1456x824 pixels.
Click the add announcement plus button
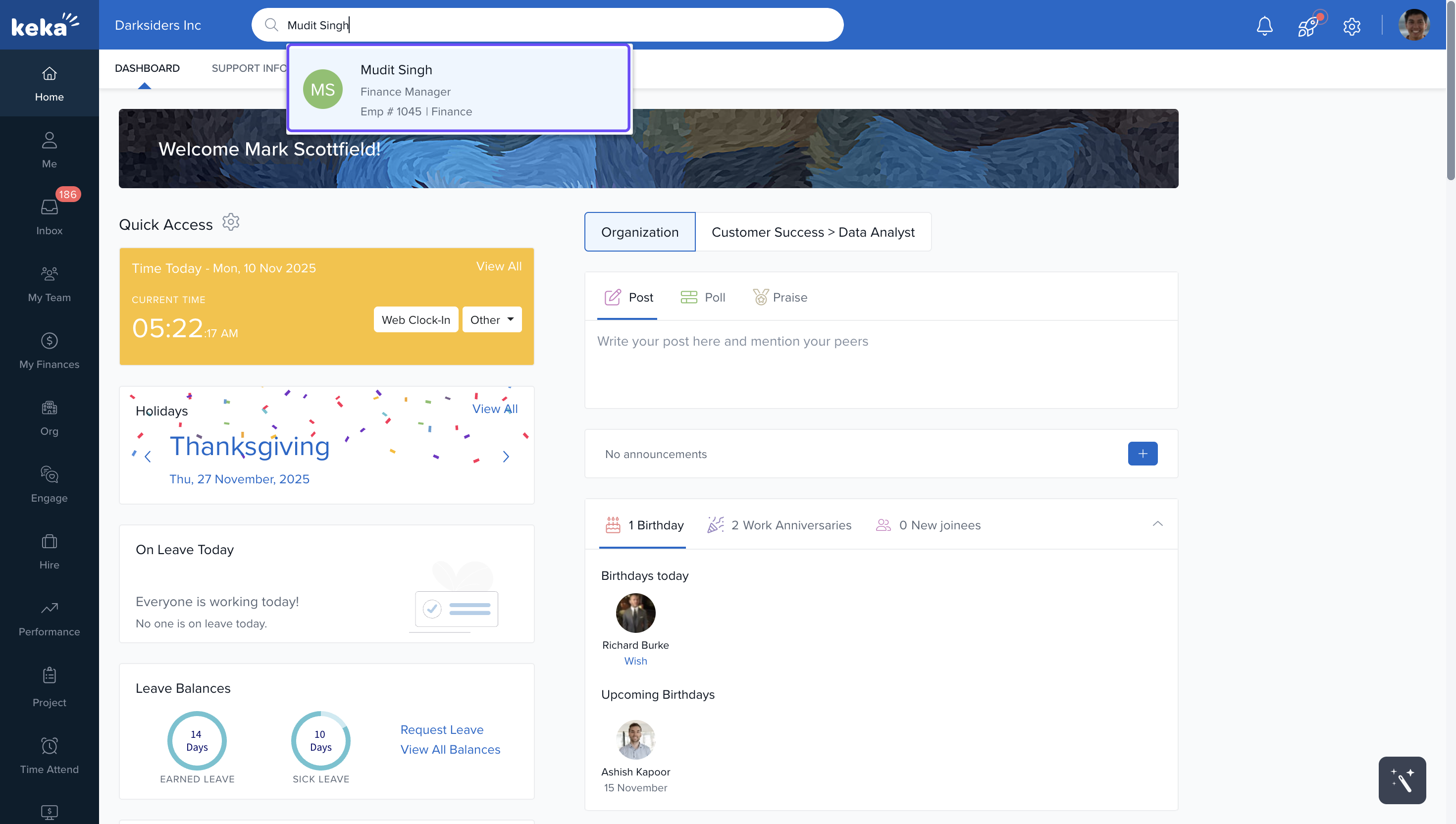(1142, 454)
